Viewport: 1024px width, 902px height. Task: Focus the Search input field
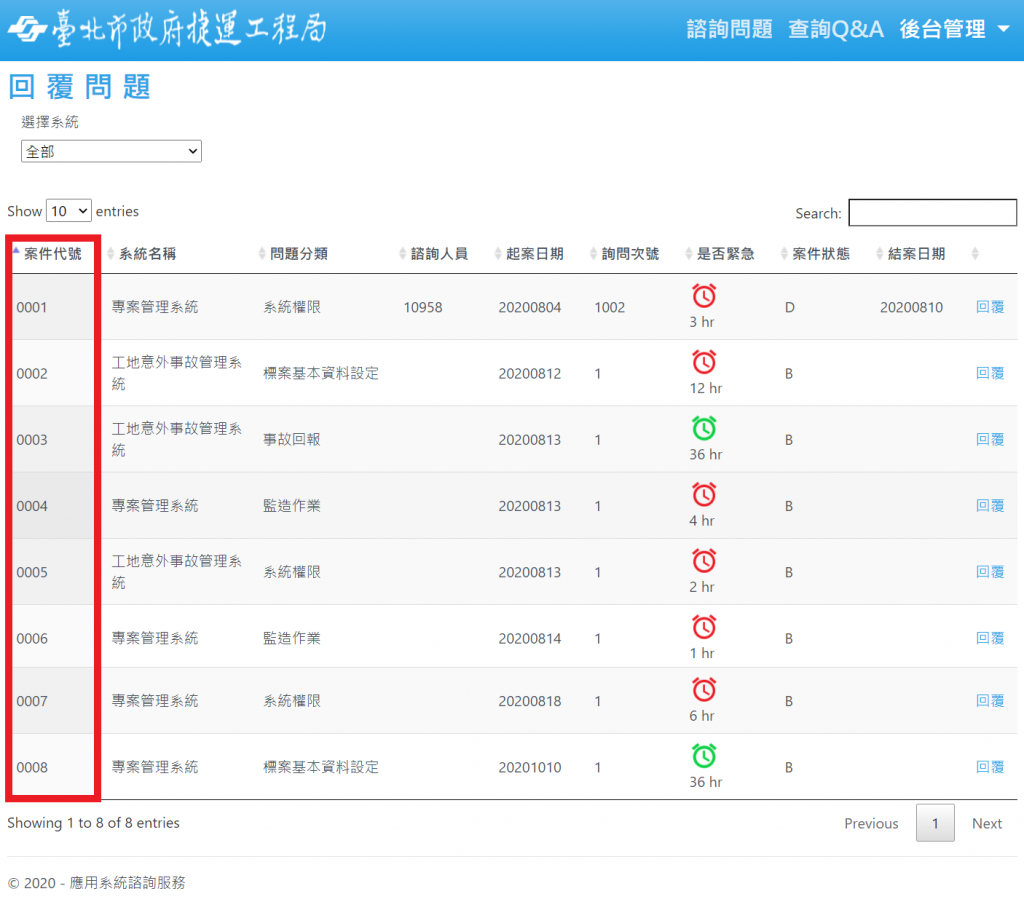(932, 213)
